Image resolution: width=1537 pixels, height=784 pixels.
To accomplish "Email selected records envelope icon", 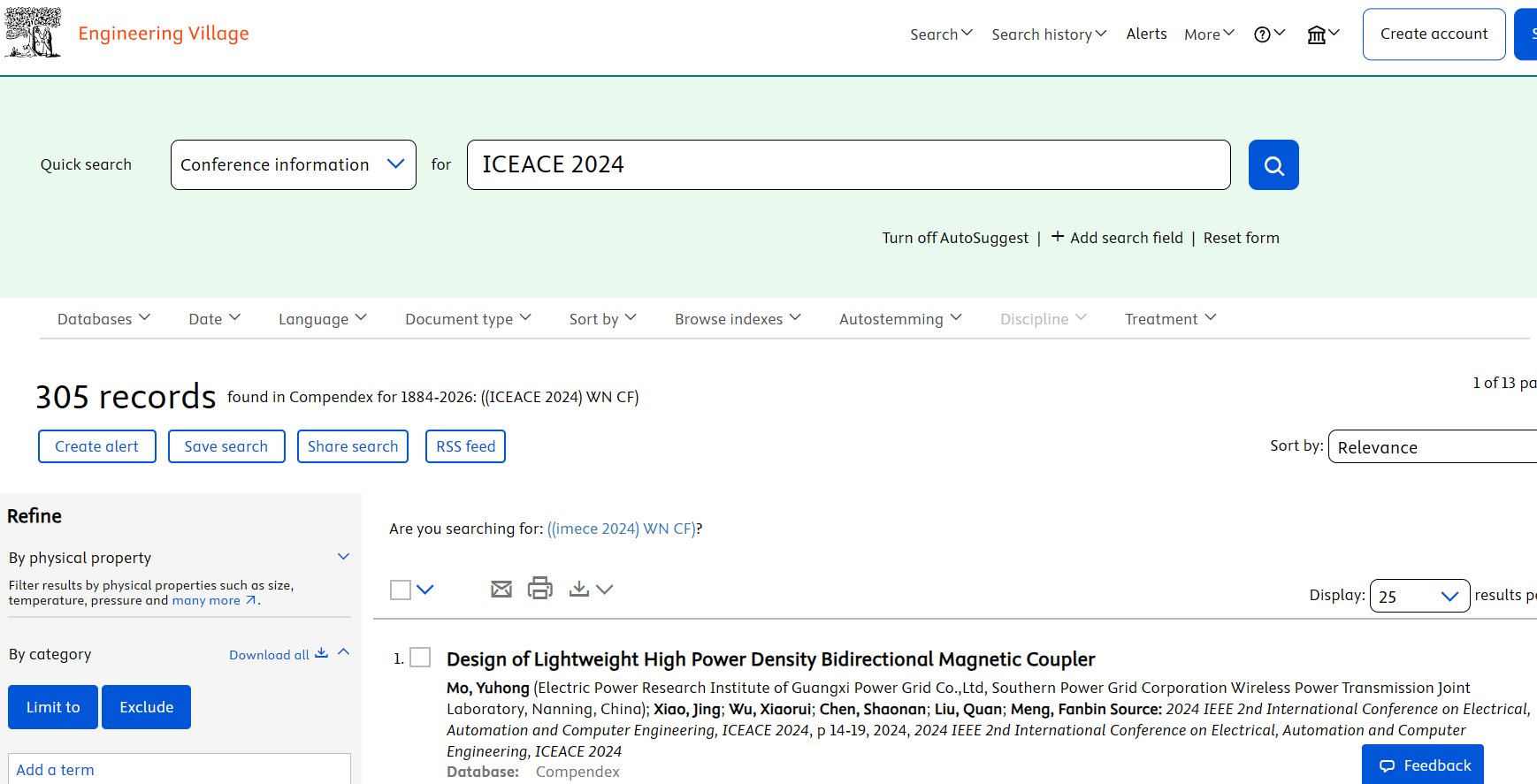I will (501, 589).
